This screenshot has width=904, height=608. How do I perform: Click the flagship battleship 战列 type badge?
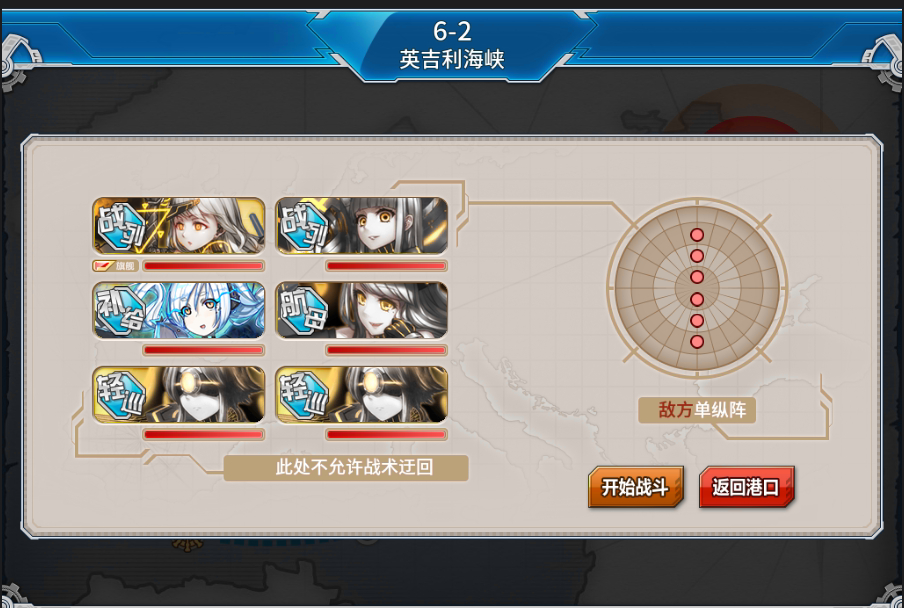[120, 226]
